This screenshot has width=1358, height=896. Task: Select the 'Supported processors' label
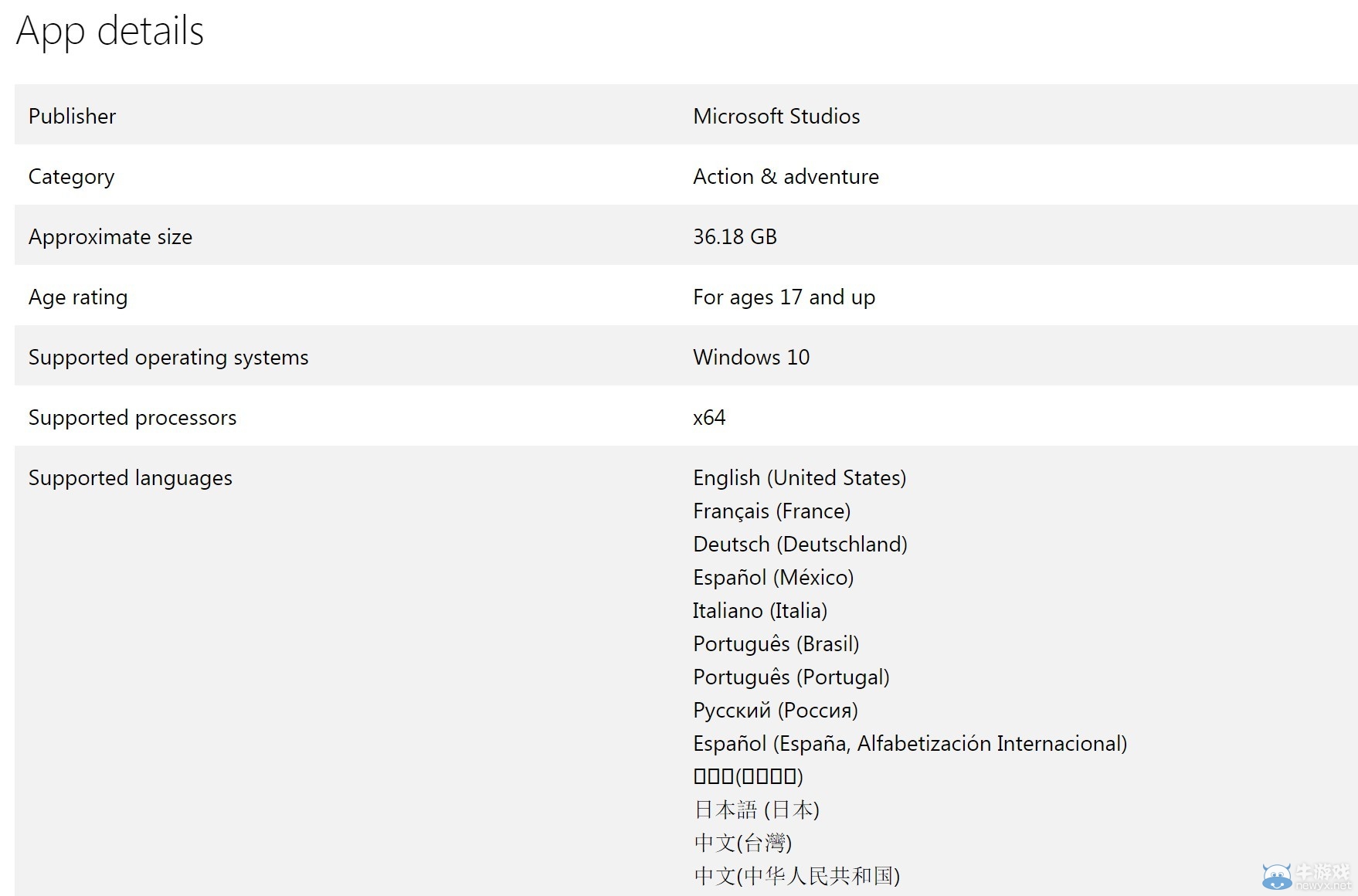[x=133, y=418]
